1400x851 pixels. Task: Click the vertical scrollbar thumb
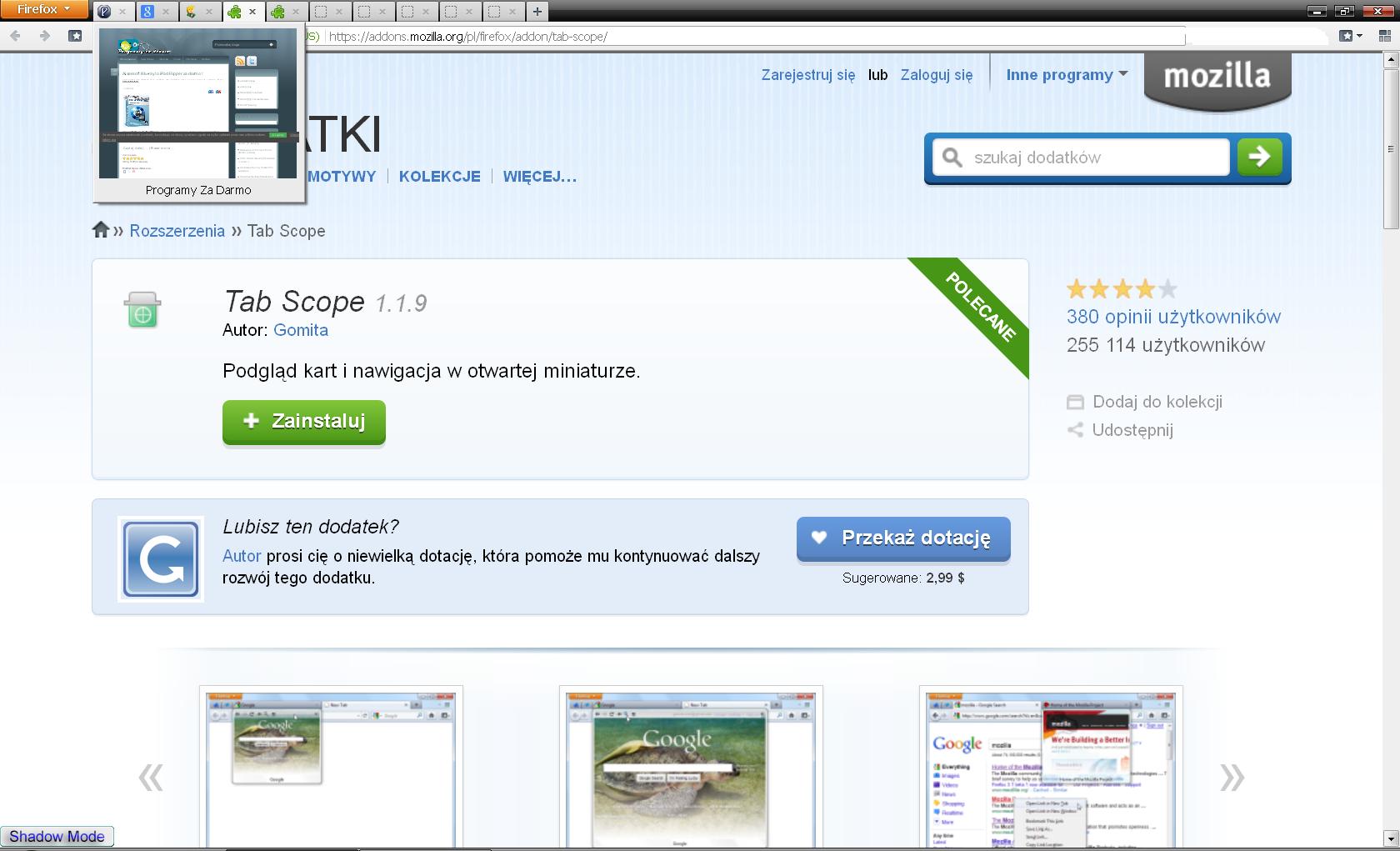pos(1390,148)
